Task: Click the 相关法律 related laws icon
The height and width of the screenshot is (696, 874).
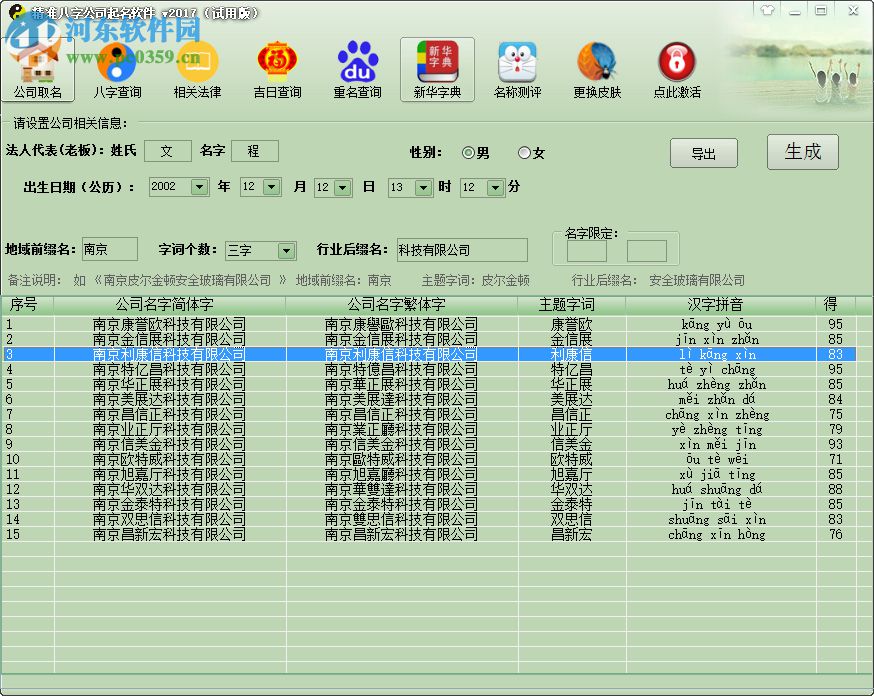Action: pos(197,70)
